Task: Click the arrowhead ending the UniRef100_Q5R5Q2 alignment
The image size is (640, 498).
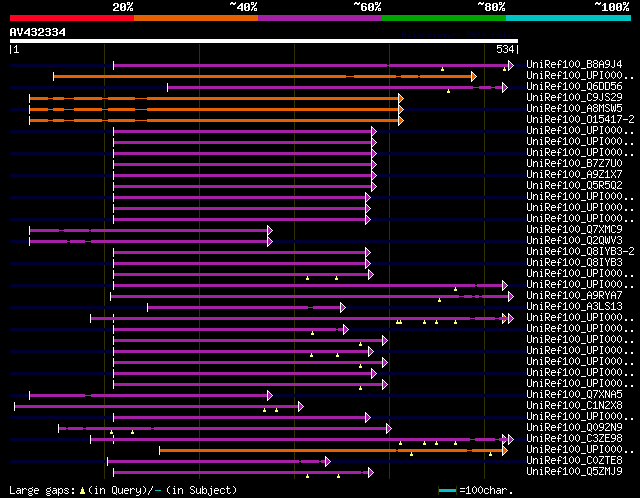Action: pyautogui.click(x=374, y=187)
